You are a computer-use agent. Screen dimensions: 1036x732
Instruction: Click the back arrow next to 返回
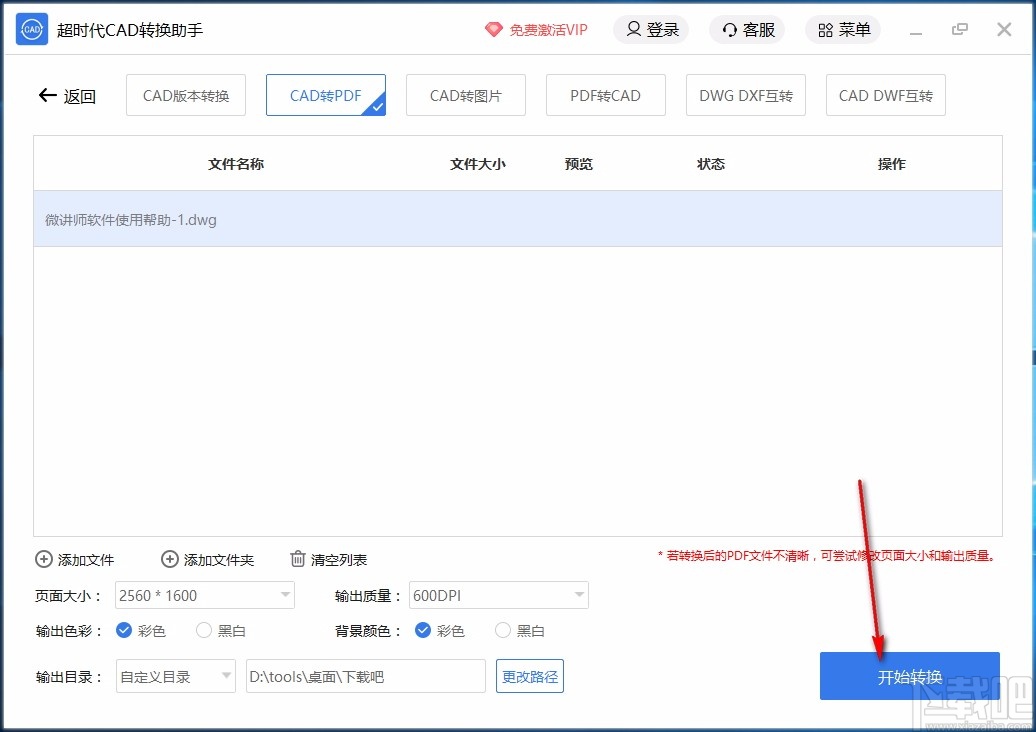tap(46, 96)
